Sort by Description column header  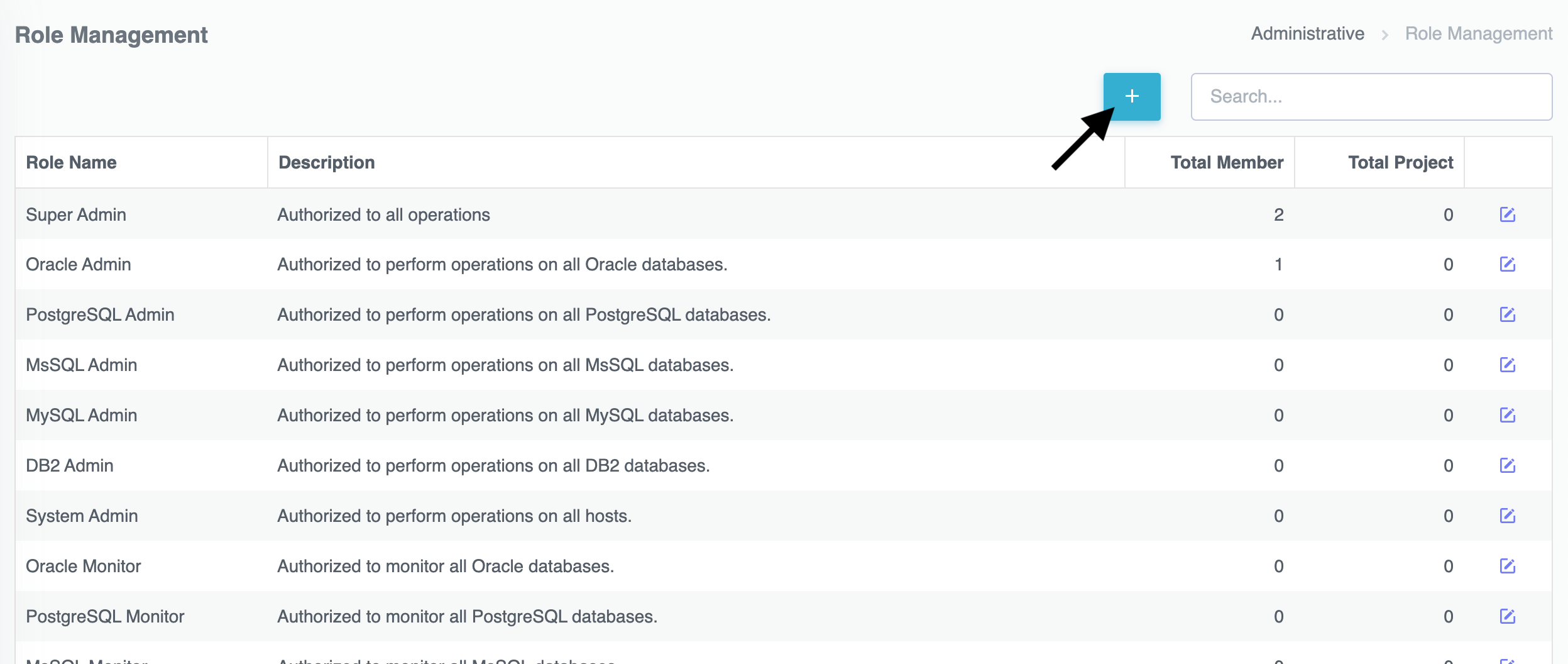pyautogui.click(x=326, y=162)
